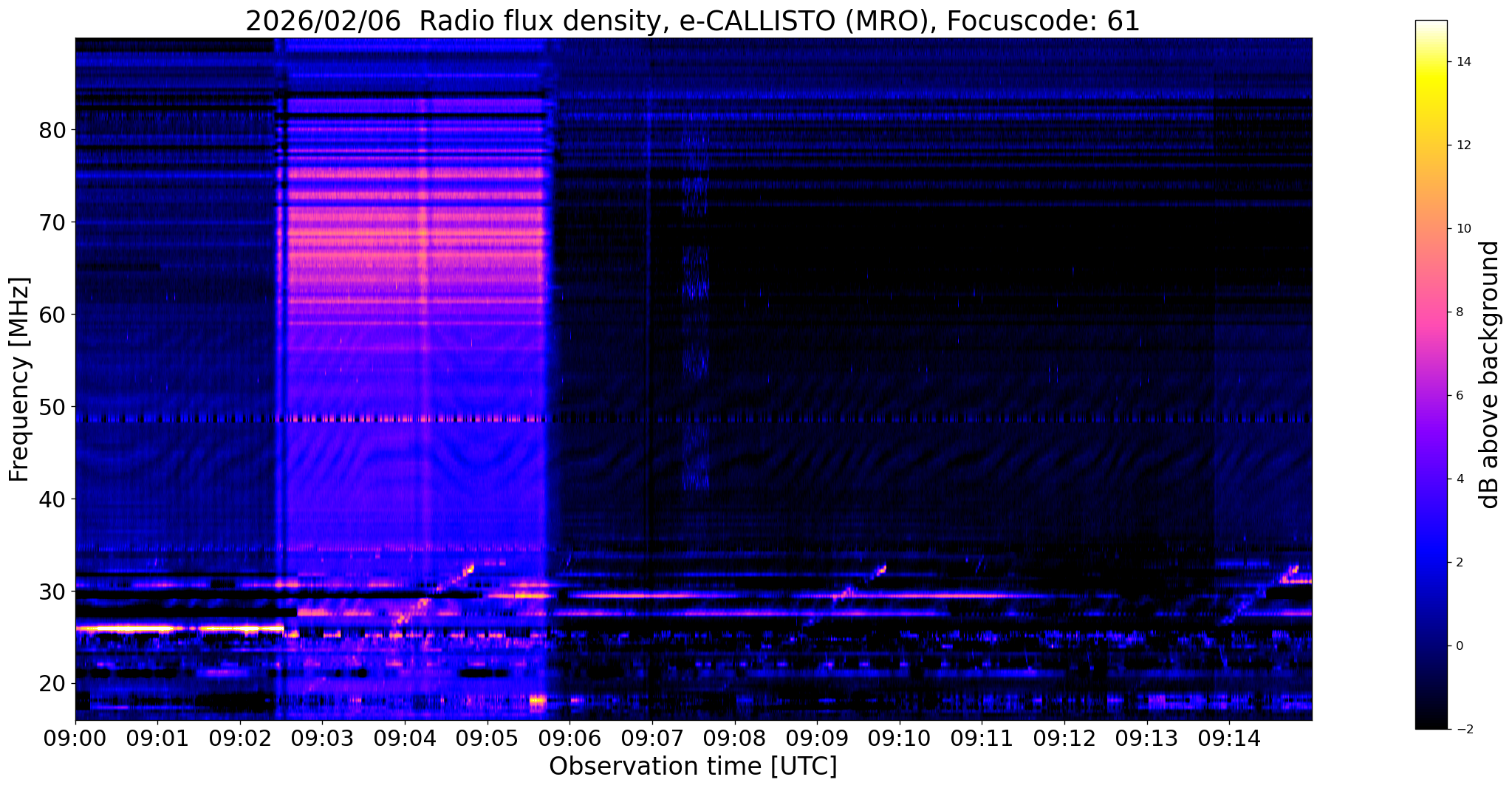
Task: Click the 09:11 time tick label
Action: [x=982, y=739]
